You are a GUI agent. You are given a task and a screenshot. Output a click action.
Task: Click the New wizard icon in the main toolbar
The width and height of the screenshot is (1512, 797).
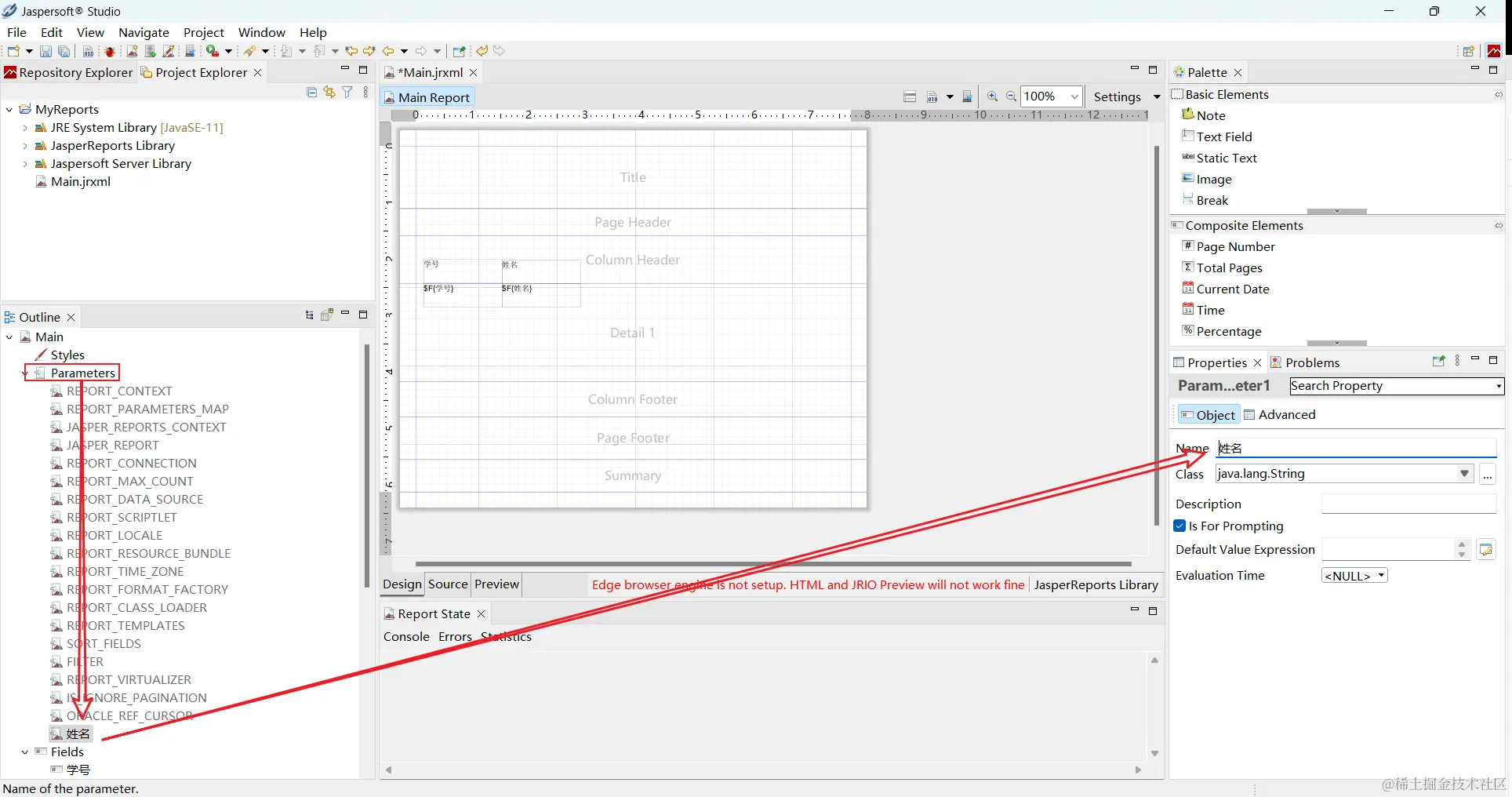(13, 51)
